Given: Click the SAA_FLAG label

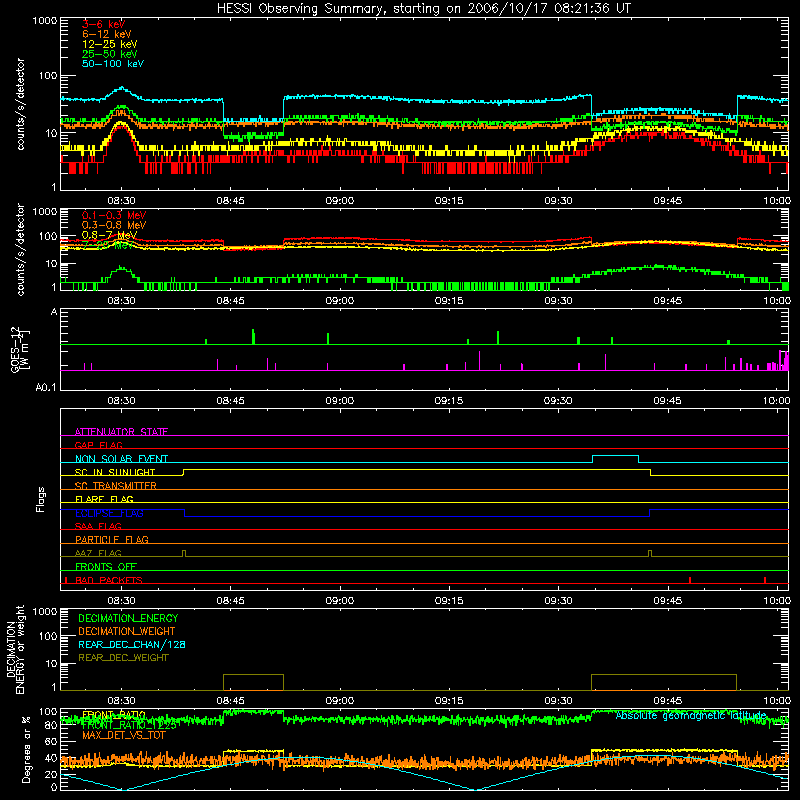Looking at the screenshot, I should pyautogui.click(x=98, y=526).
